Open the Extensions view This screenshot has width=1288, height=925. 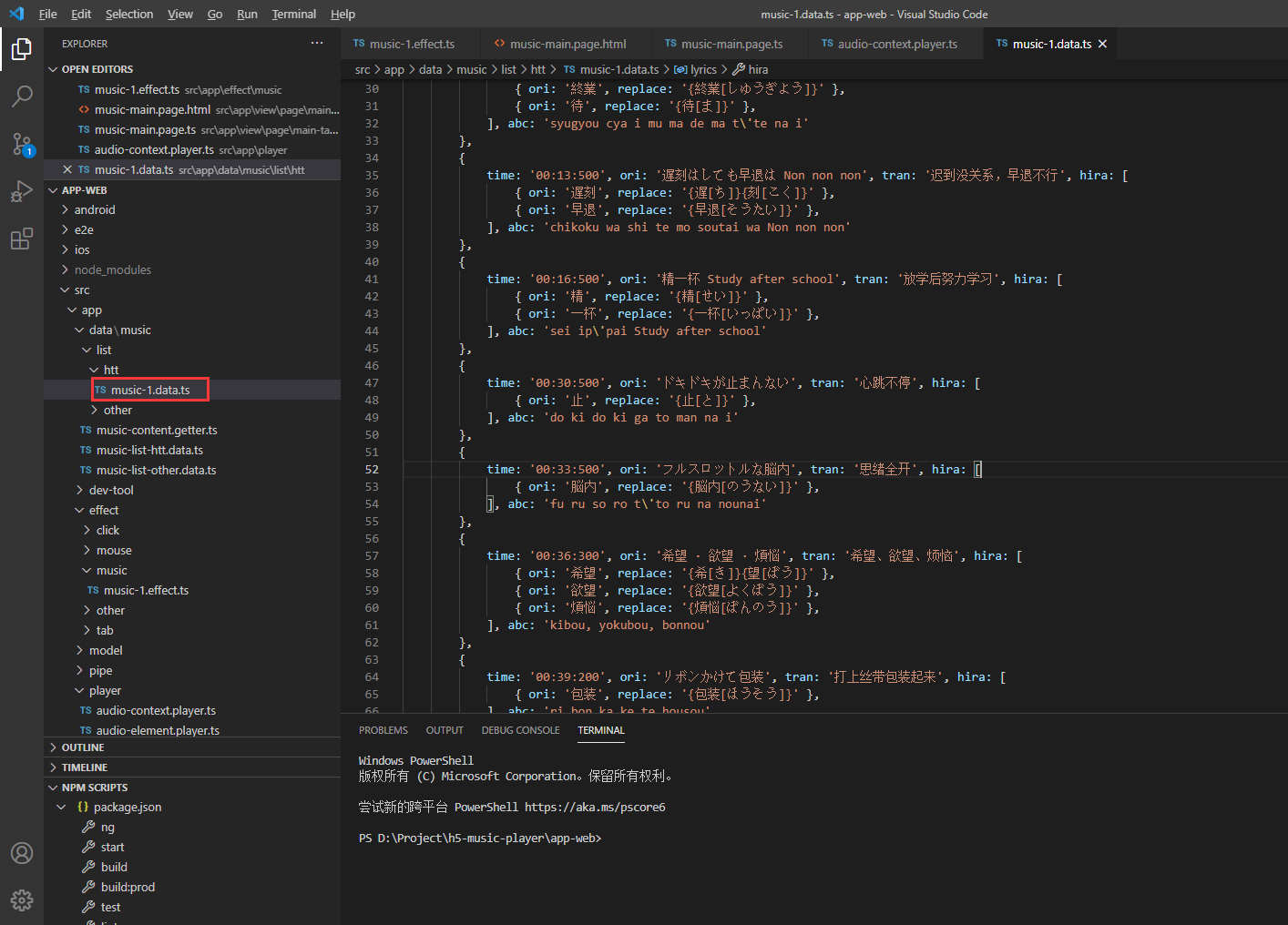pos(22,239)
